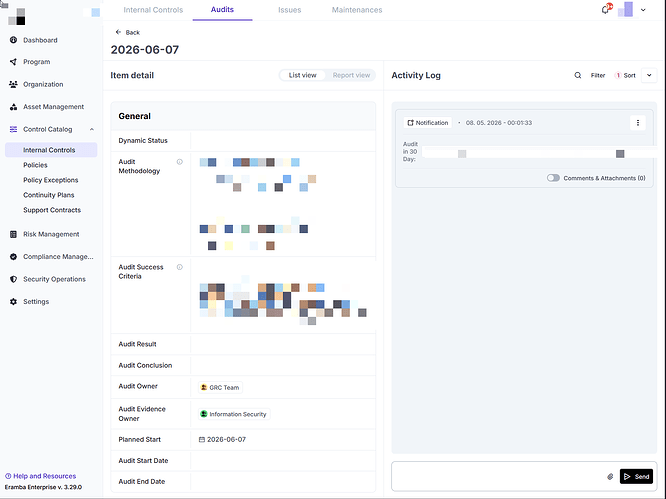The height and width of the screenshot is (499, 666).
Task: Click the Send button
Action: point(636,476)
